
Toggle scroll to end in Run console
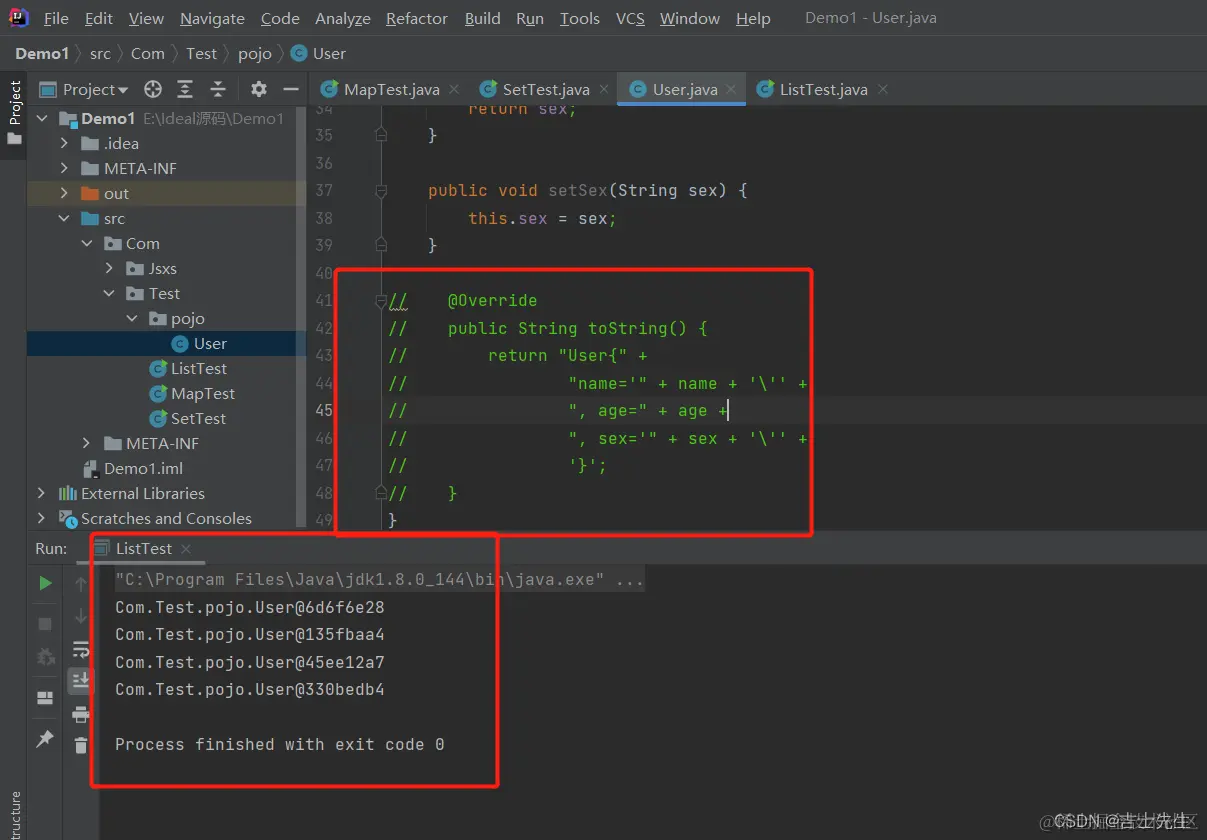[x=80, y=682]
